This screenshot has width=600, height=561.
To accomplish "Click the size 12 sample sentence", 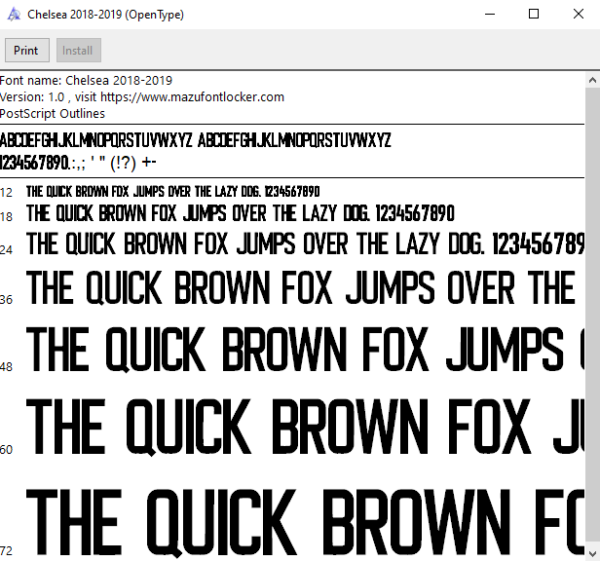I will tap(173, 191).
